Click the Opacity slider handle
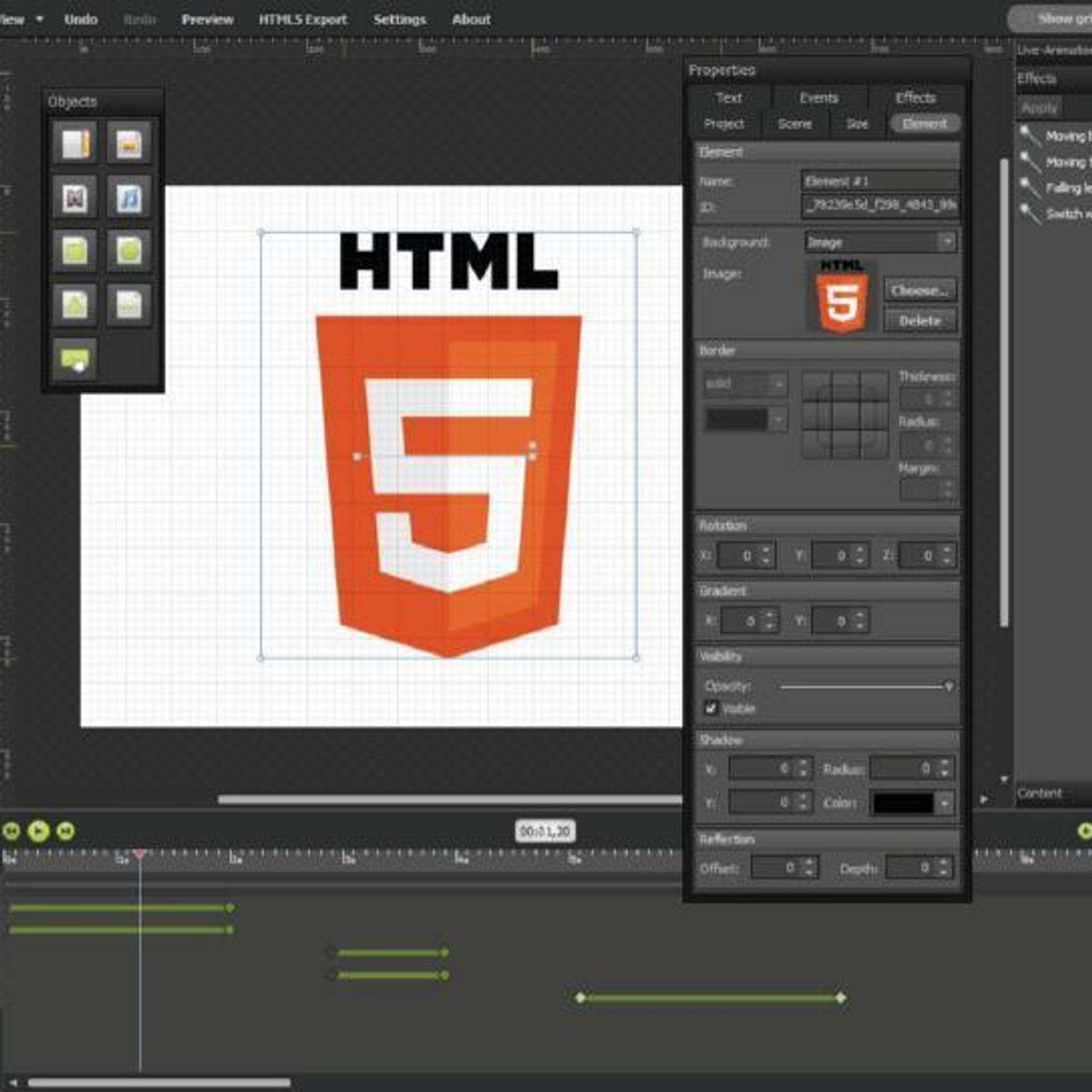 (948, 686)
